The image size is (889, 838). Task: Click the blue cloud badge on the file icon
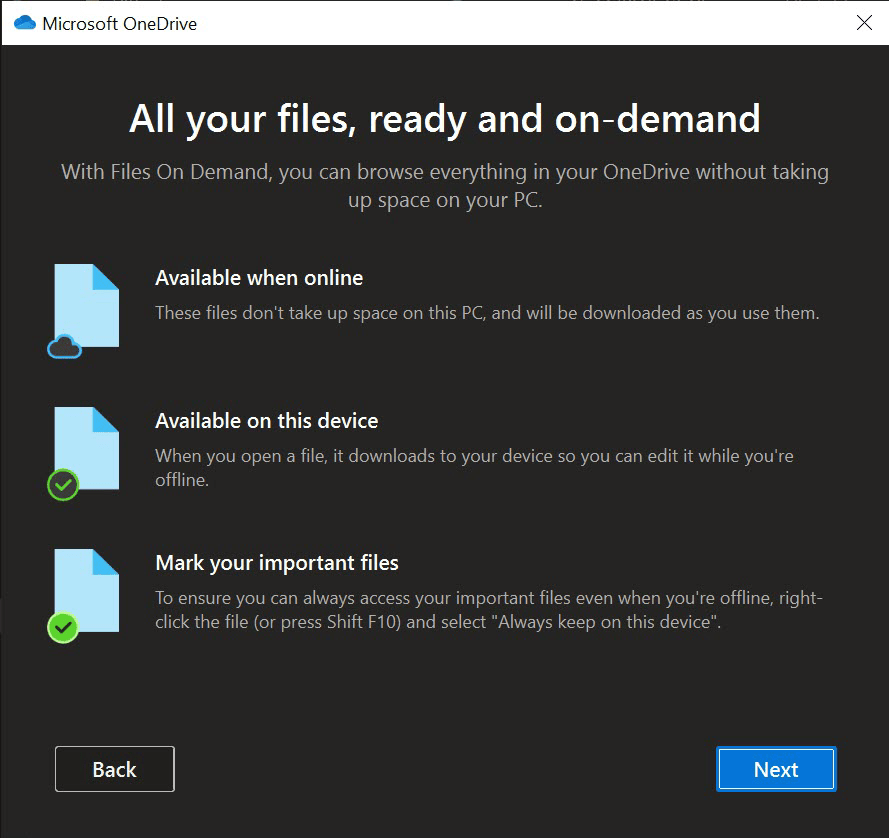click(64, 347)
